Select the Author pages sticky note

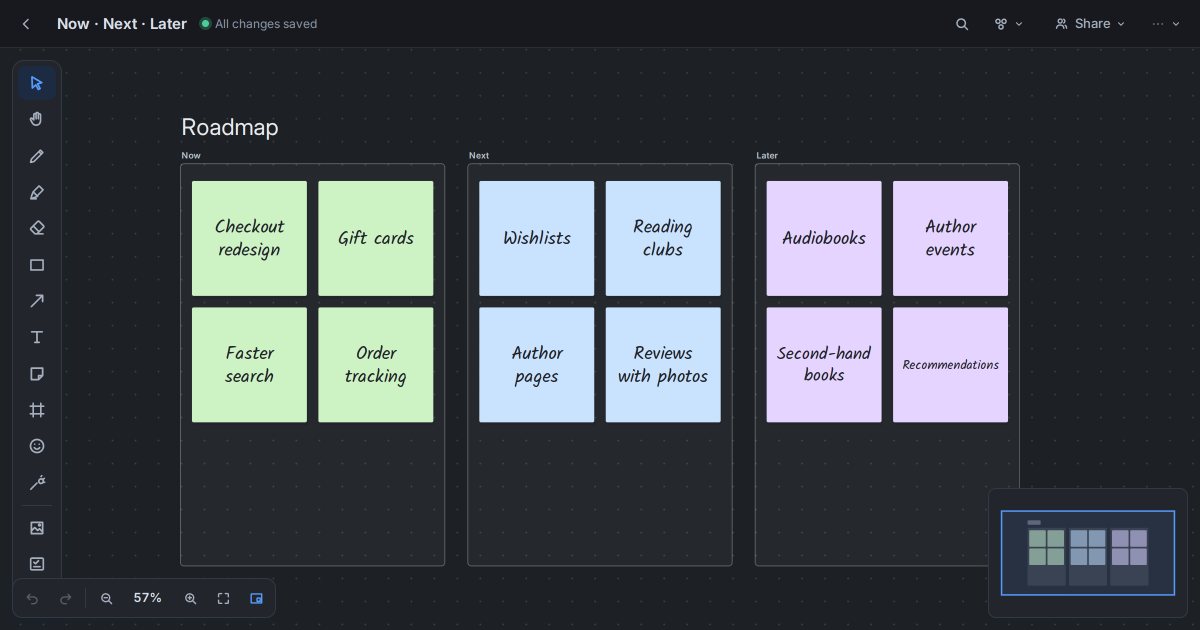(537, 365)
